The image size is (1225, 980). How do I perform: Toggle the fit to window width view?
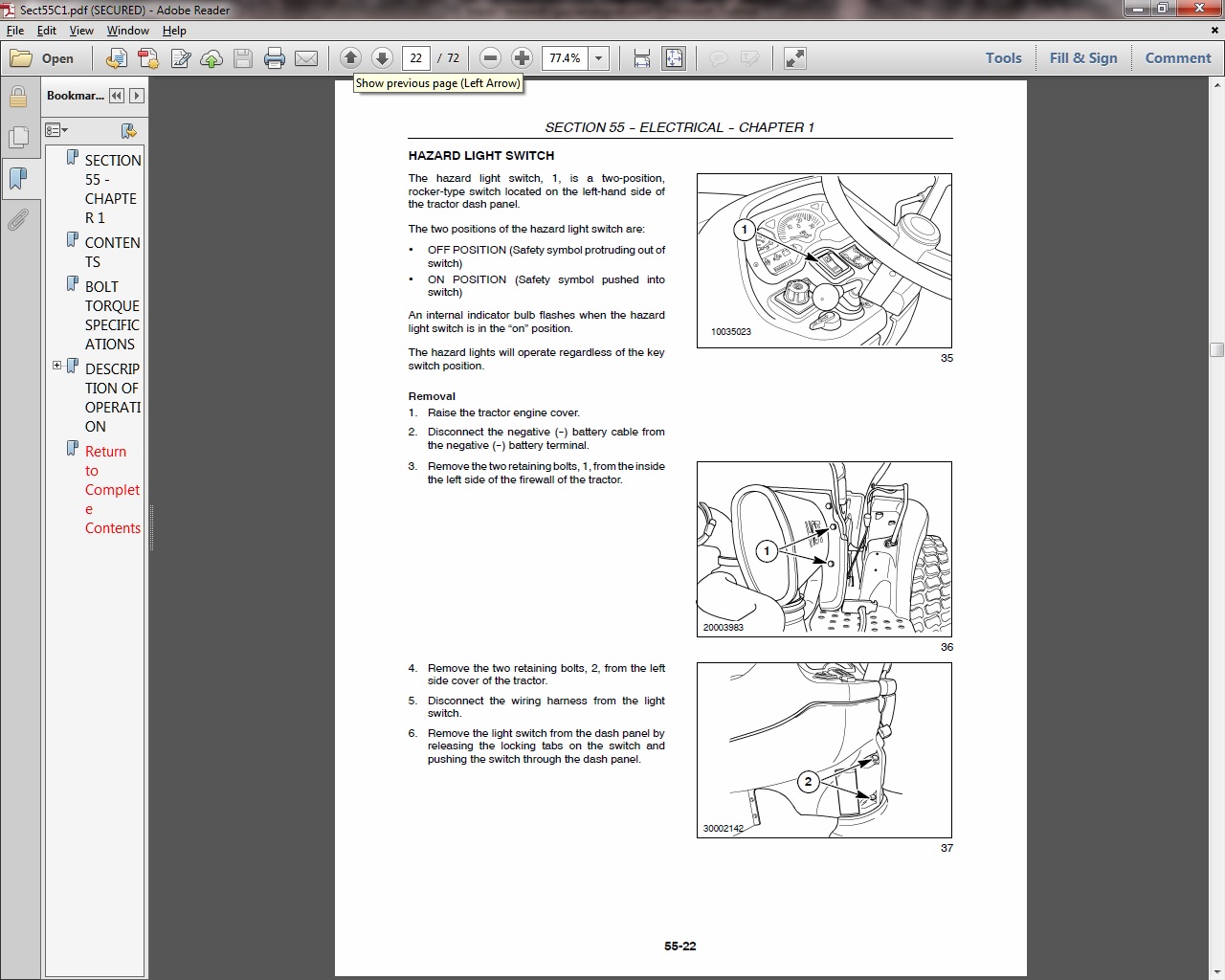pos(642,58)
